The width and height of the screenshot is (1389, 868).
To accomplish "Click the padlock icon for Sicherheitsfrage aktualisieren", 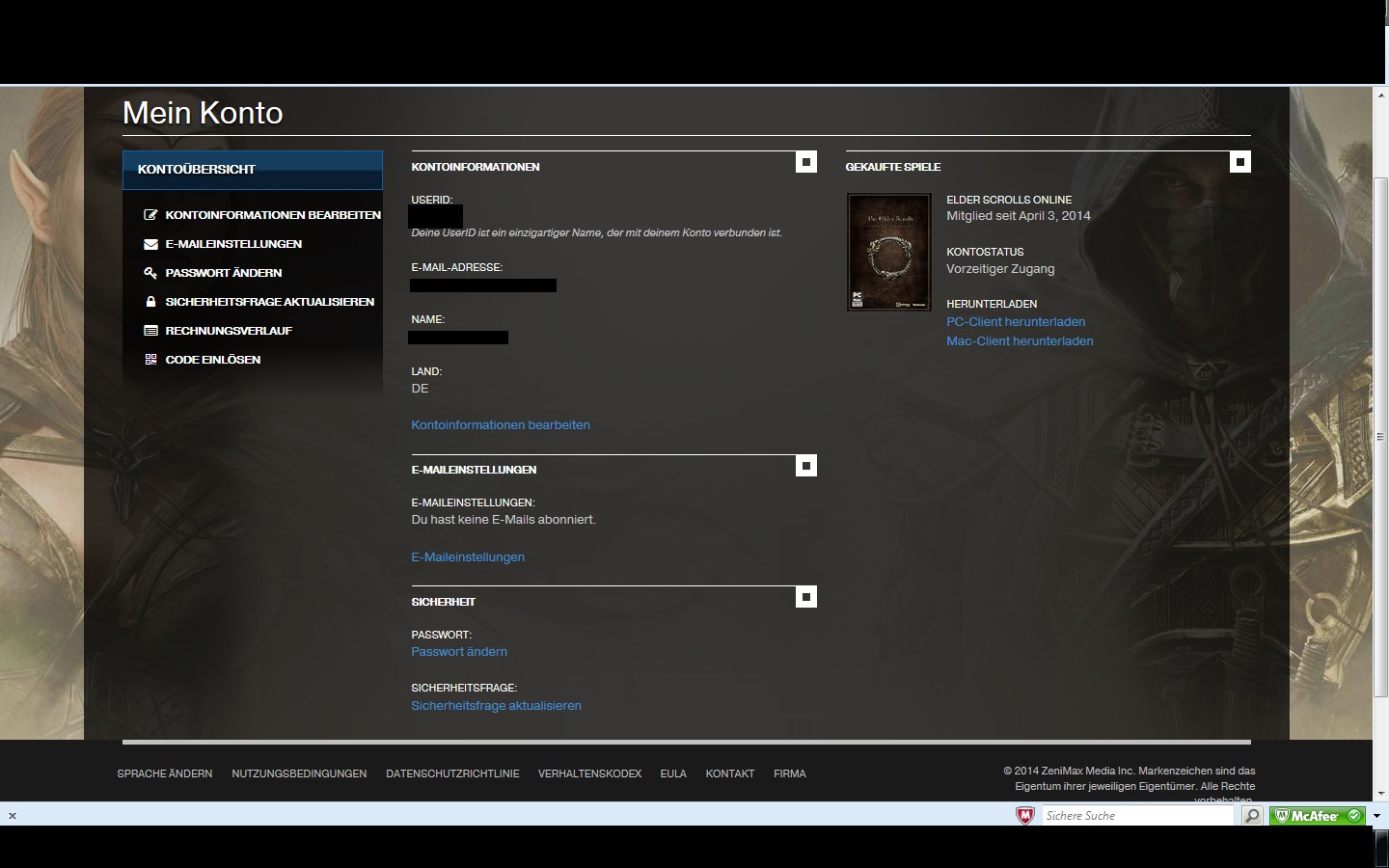I will click(x=150, y=302).
